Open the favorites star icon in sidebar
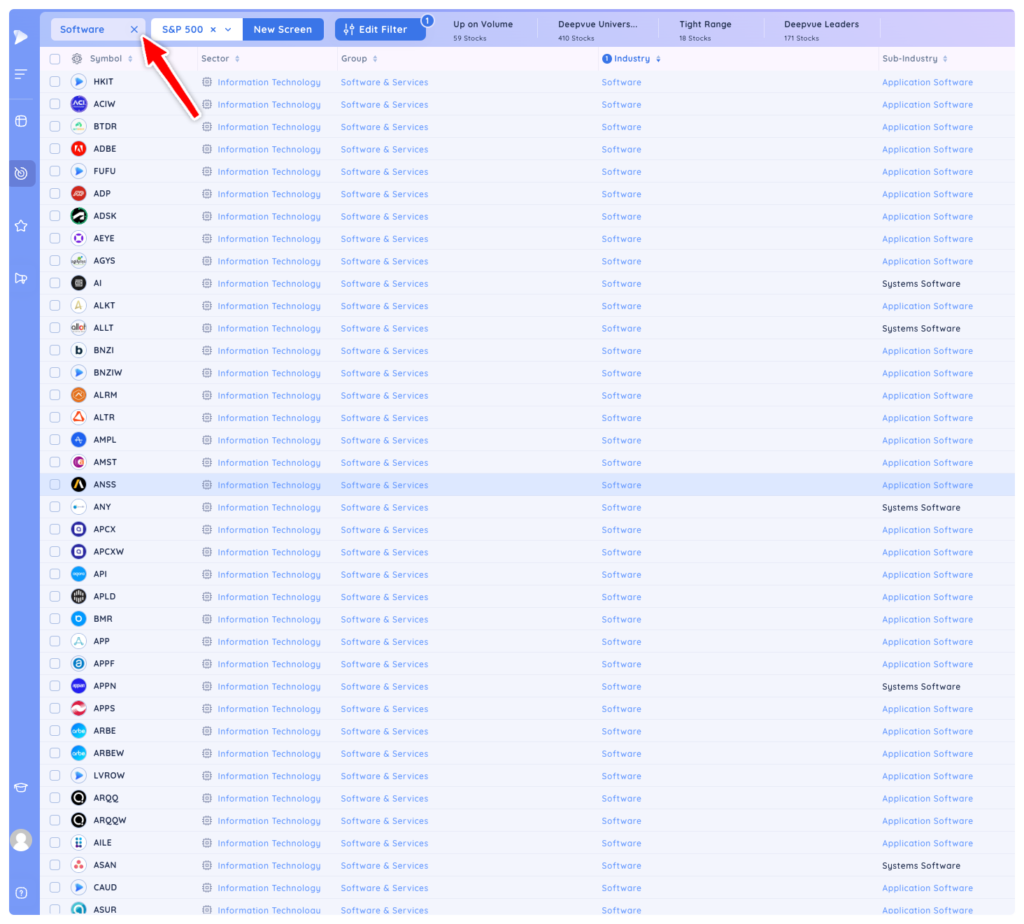 coord(21,226)
